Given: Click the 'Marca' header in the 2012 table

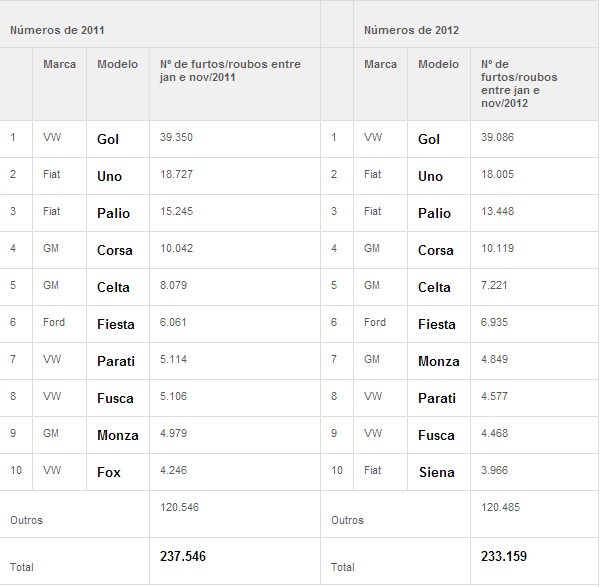Looking at the screenshot, I should pyautogui.click(x=380, y=64).
